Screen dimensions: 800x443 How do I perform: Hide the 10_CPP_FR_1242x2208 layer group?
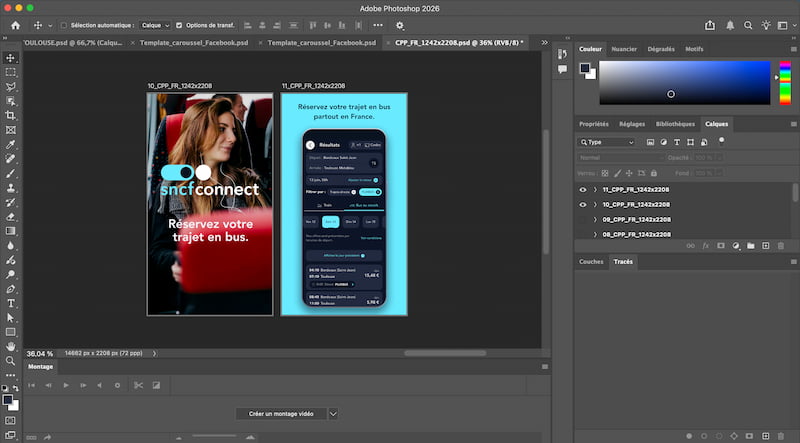pos(583,204)
